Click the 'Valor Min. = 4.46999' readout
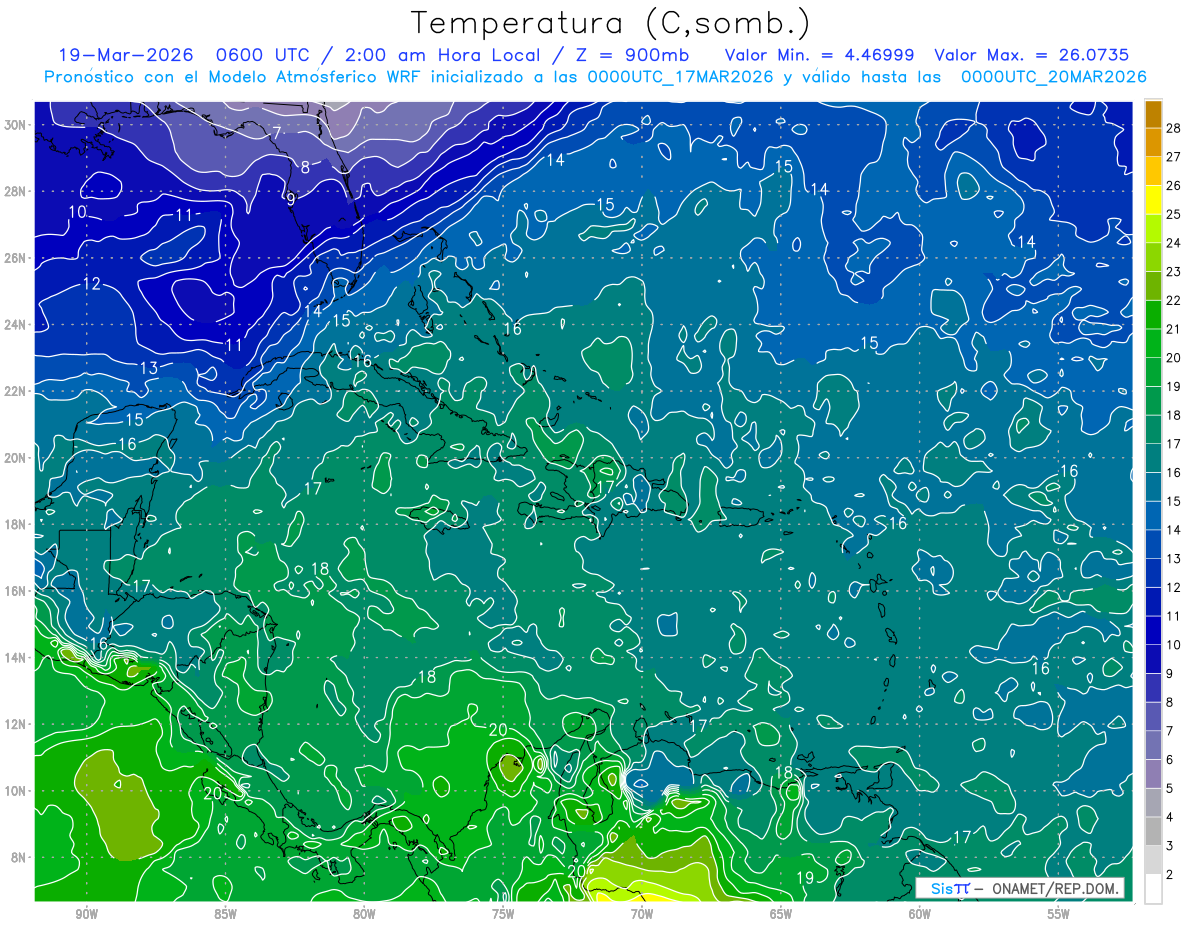The width and height of the screenshot is (1200, 927). click(x=818, y=55)
